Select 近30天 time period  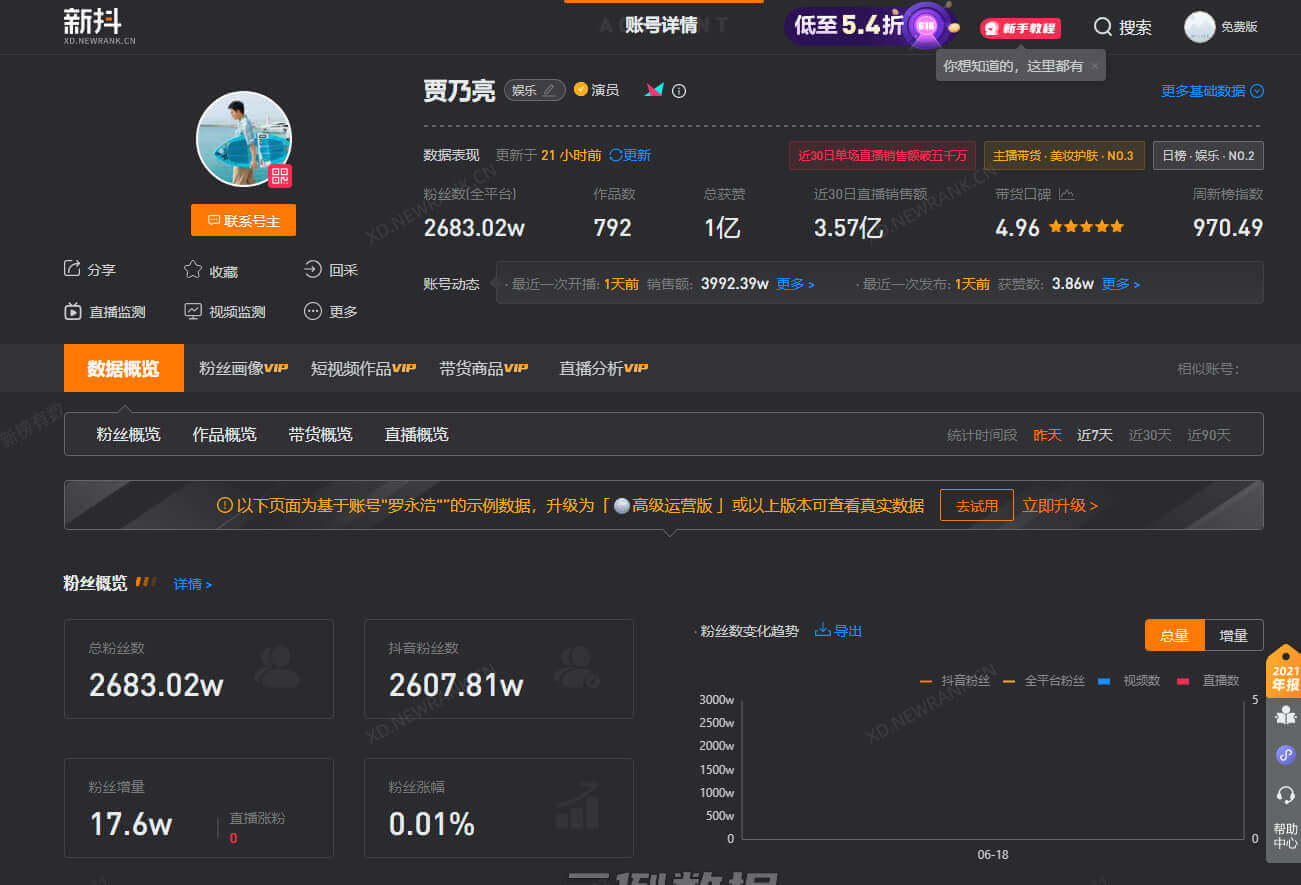[1149, 435]
